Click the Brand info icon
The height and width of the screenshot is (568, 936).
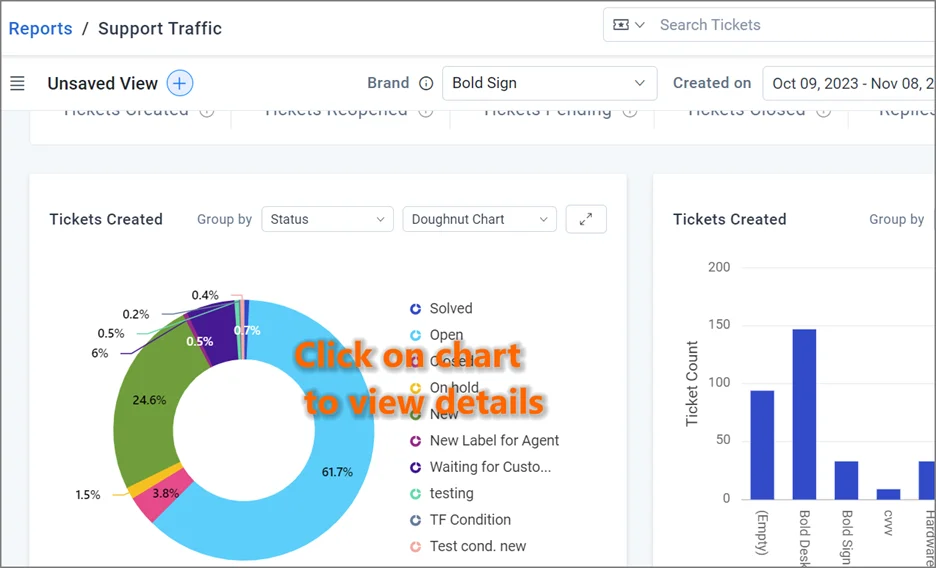tap(426, 83)
